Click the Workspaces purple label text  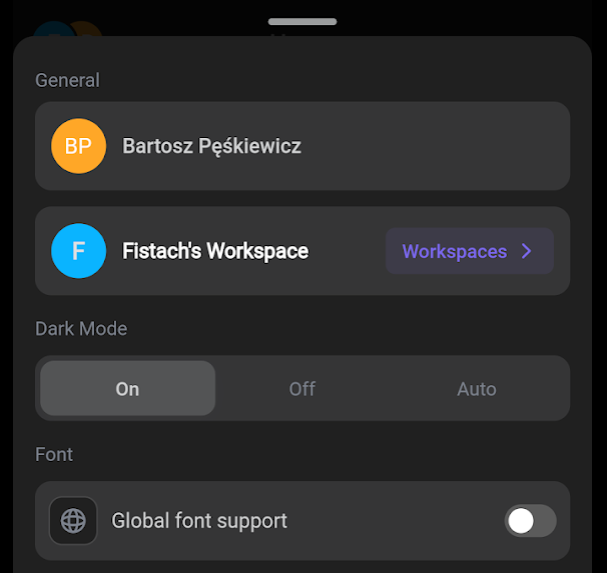[x=454, y=252]
